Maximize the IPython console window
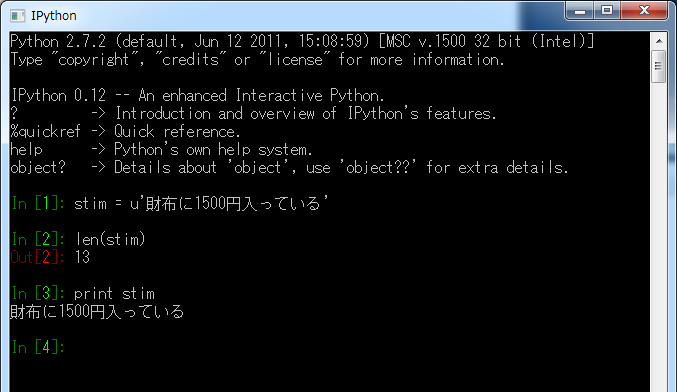This screenshot has width=677, height=392. [x=607, y=10]
